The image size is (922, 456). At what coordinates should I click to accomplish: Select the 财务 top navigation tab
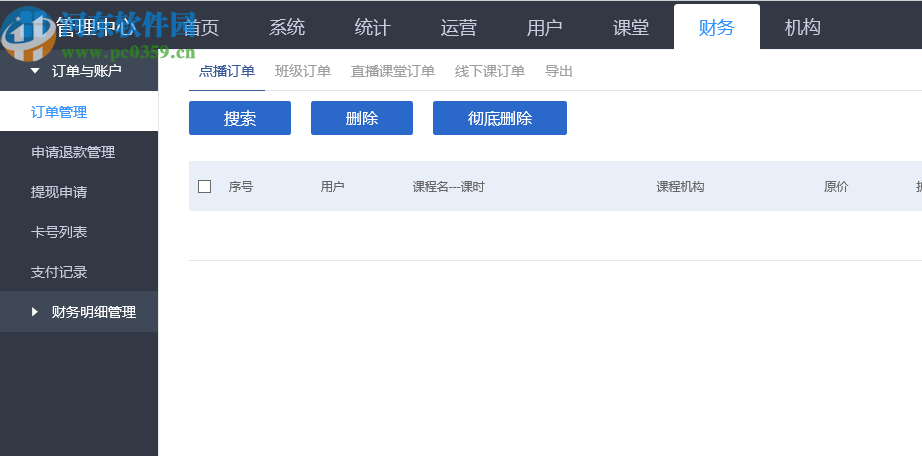[717, 27]
